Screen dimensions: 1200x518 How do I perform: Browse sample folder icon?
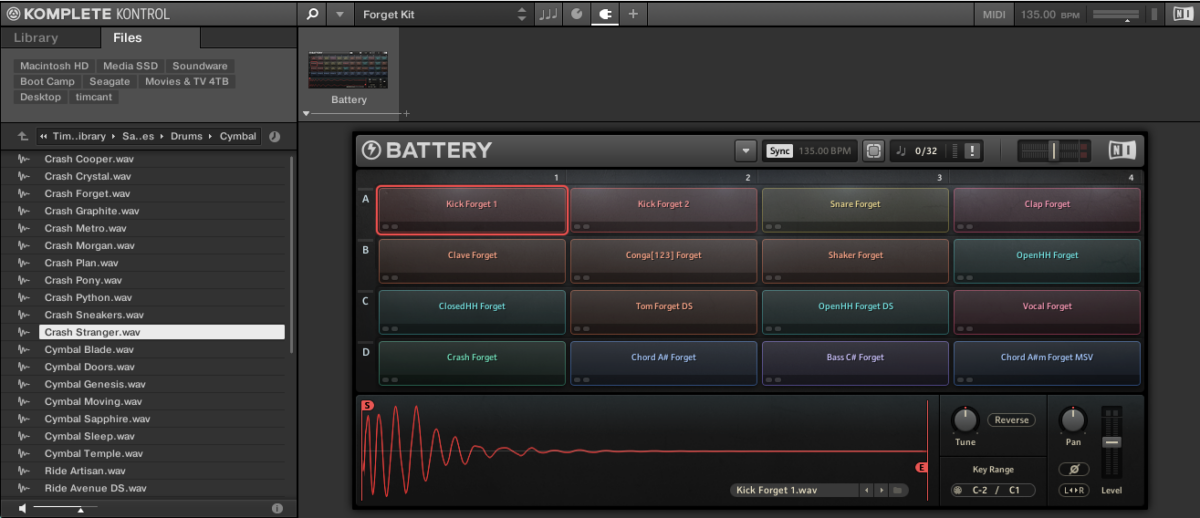(898, 490)
